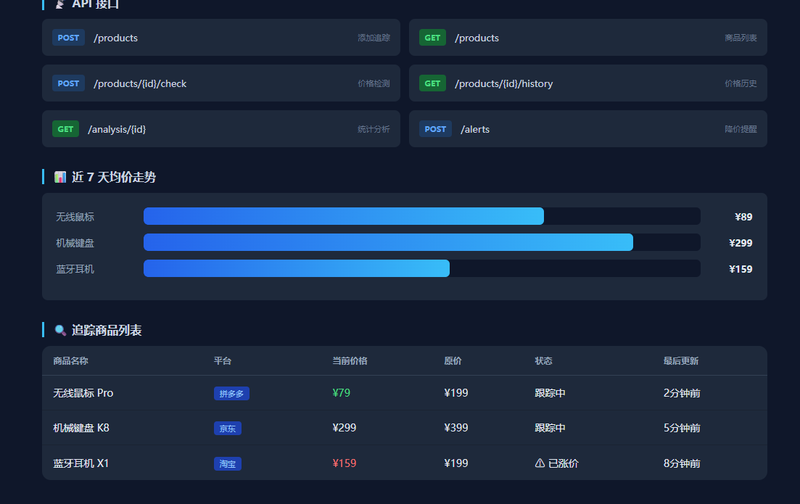Click the bar chart icon beside 近7天均价走势
800x504 pixels.
coord(60,177)
